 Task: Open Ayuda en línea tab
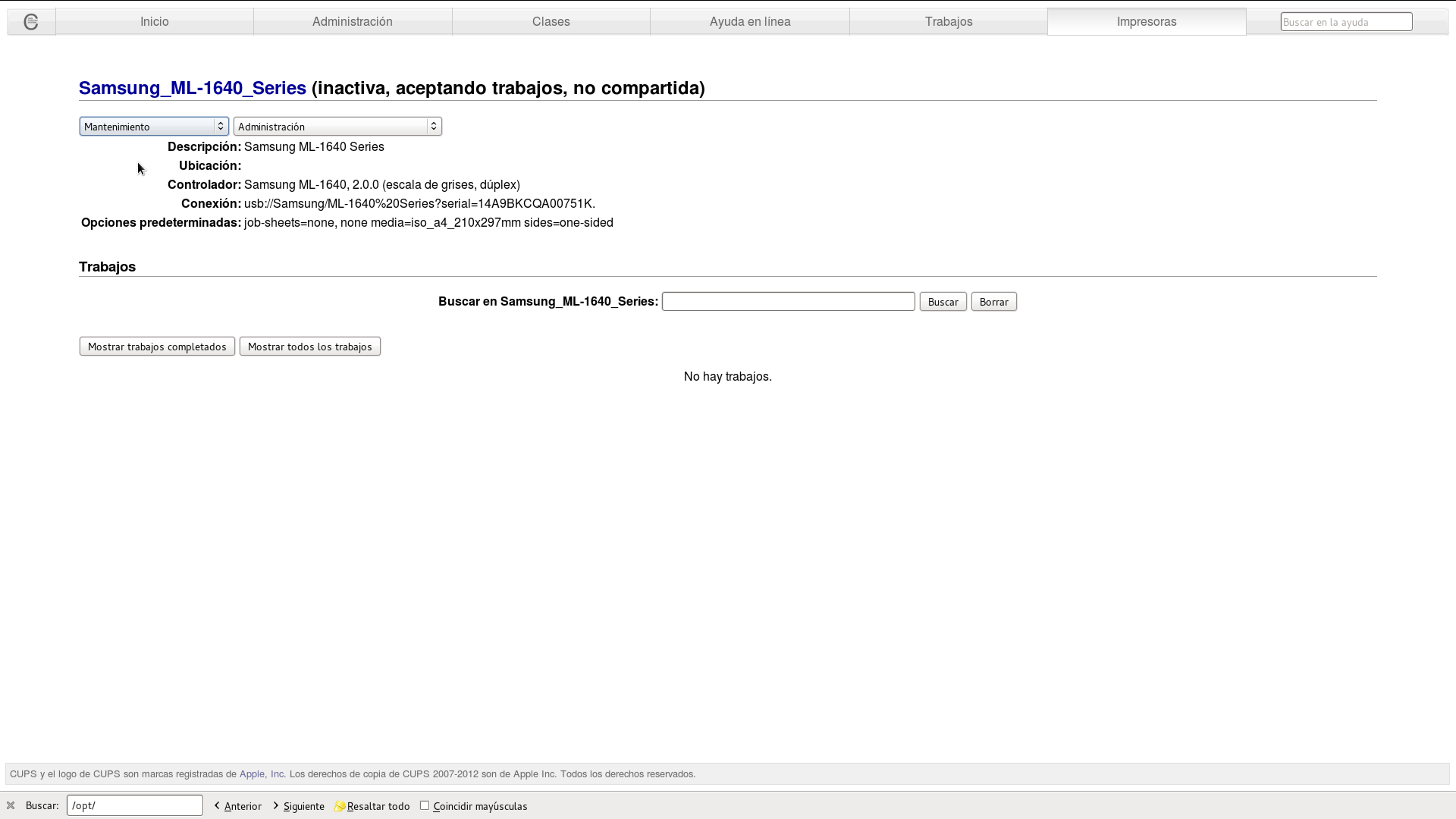click(750, 22)
